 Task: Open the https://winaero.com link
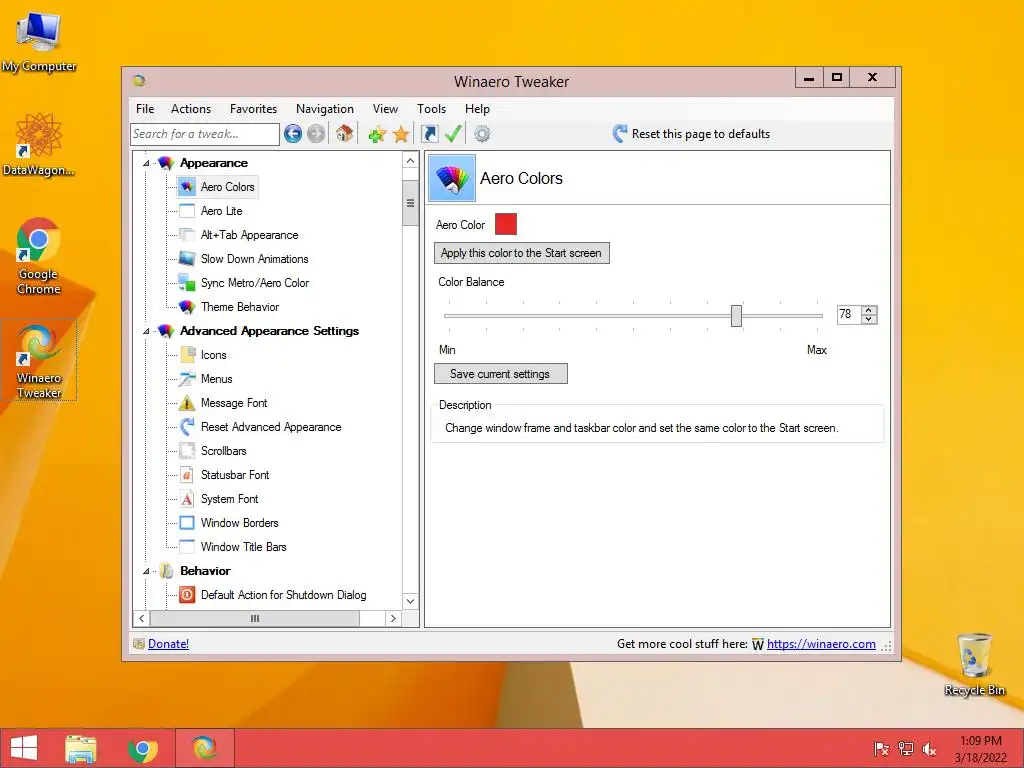tap(821, 644)
